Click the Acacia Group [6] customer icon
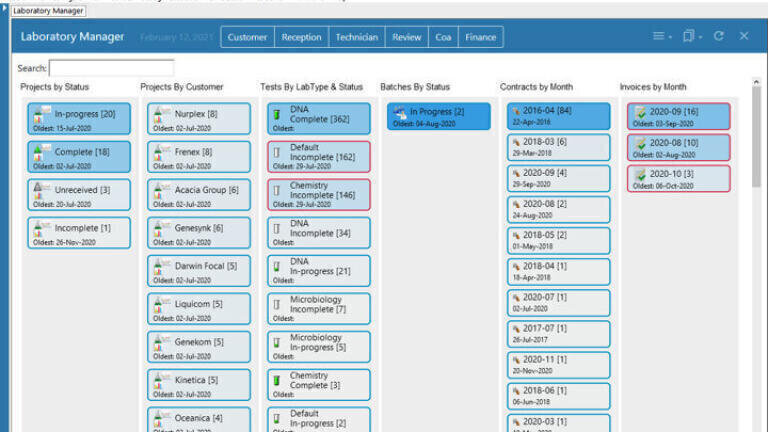This screenshot has height=432, width=768. 161,191
